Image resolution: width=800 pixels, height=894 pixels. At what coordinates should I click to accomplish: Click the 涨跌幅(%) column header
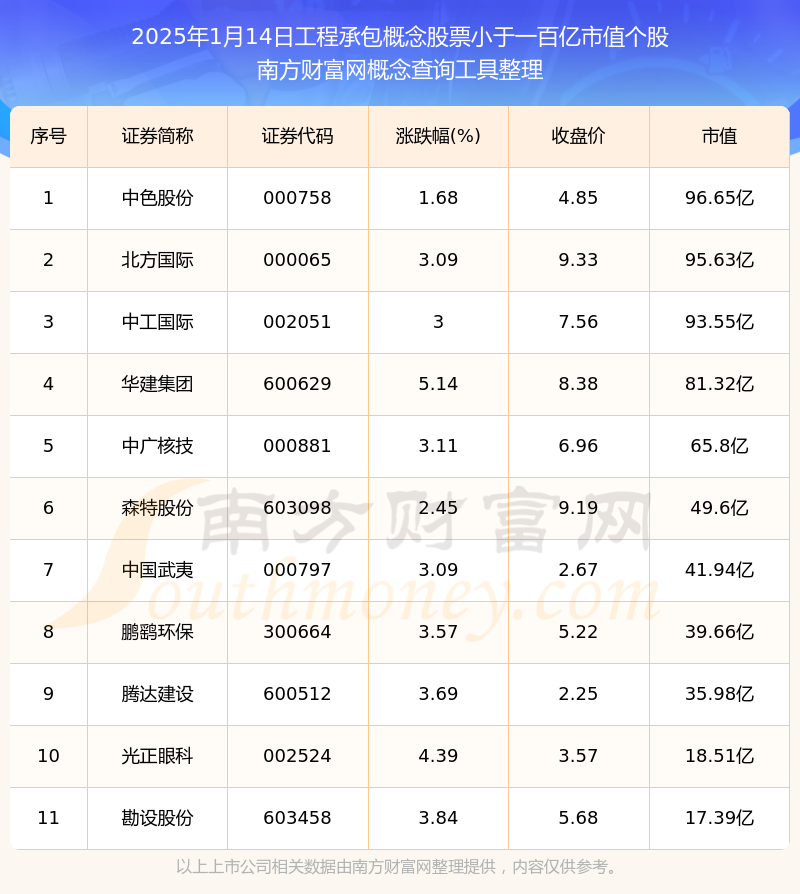point(438,136)
